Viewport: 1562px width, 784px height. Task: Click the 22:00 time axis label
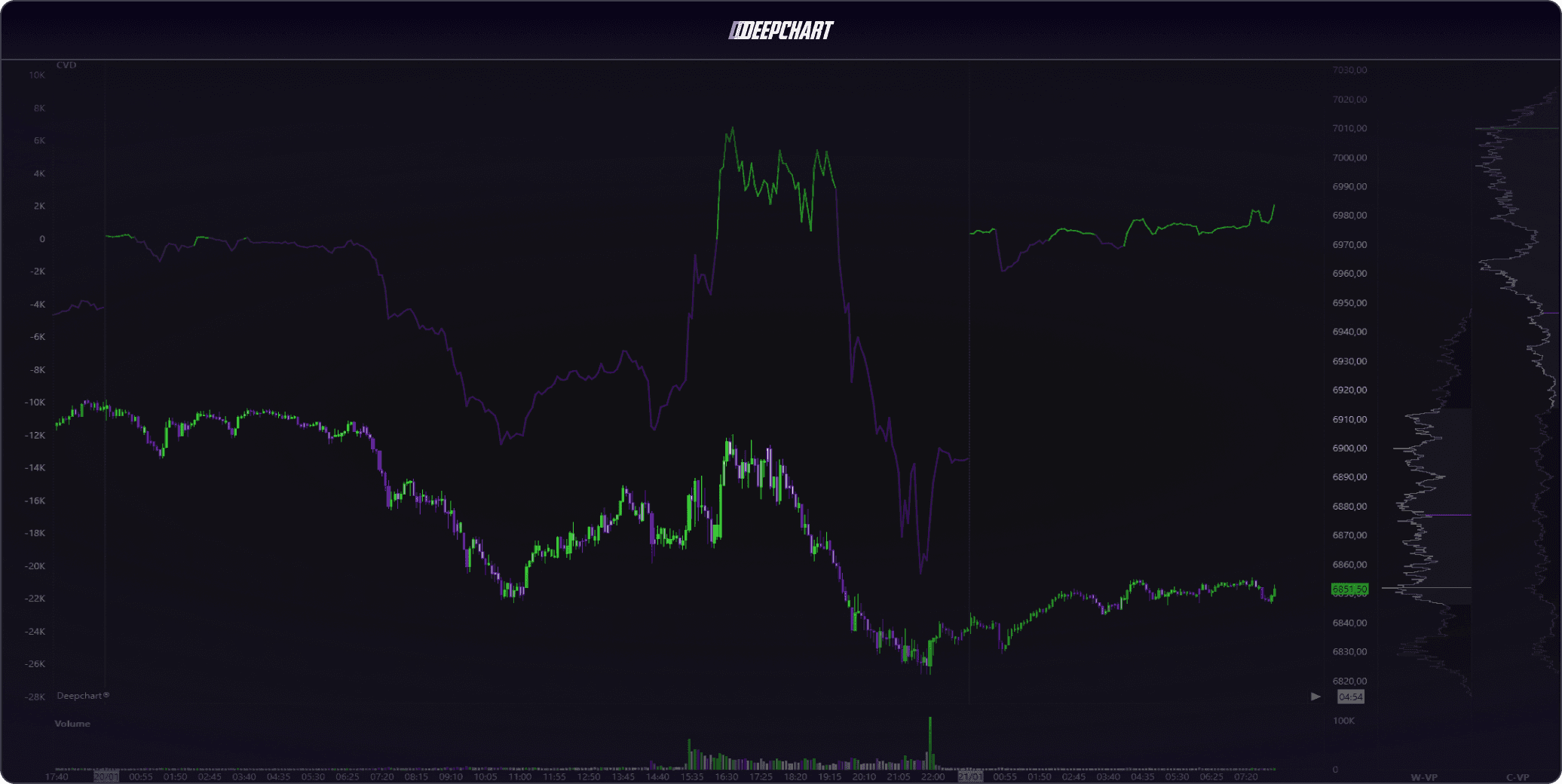(x=933, y=776)
